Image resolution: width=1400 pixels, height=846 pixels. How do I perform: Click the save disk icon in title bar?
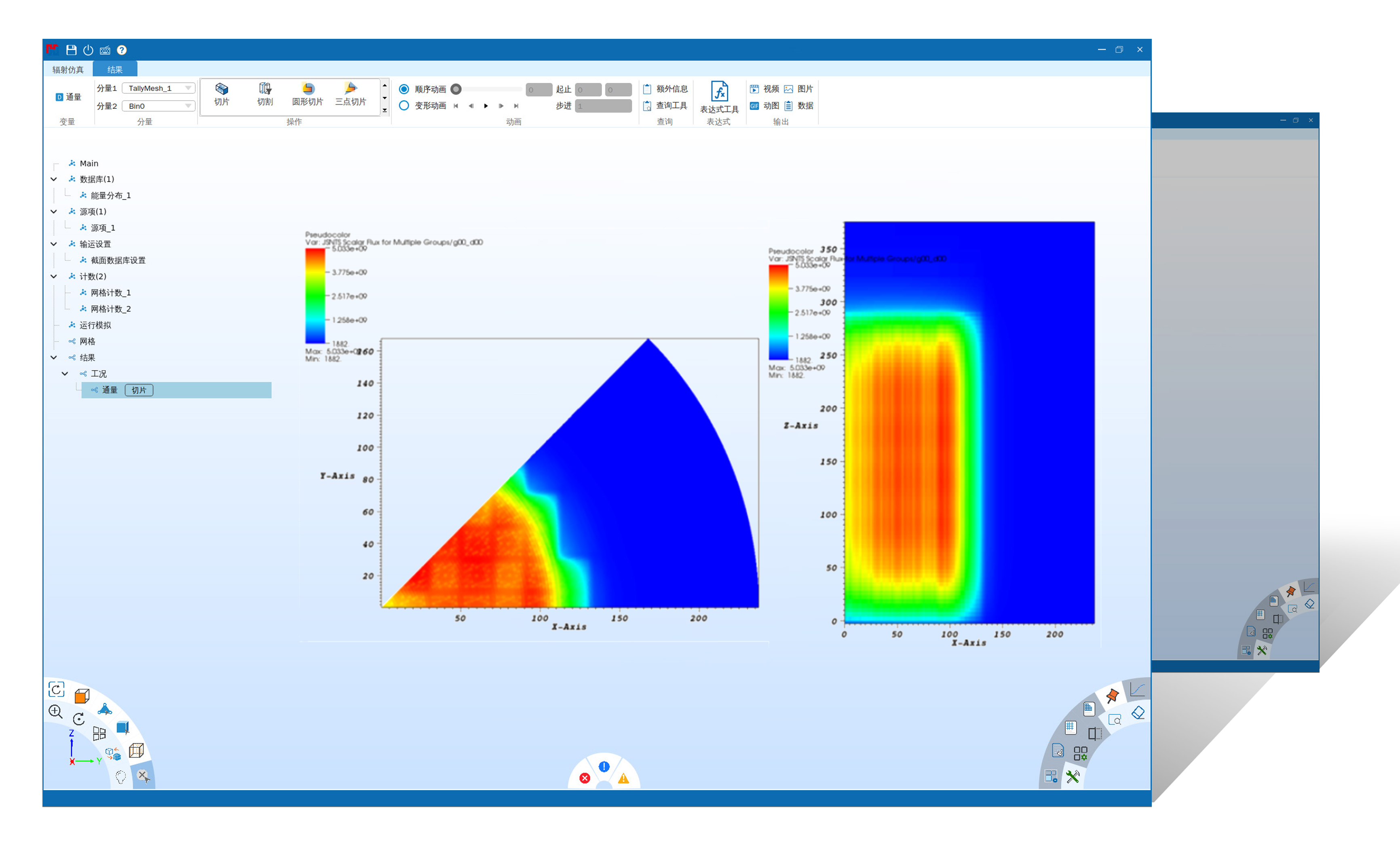click(71, 50)
